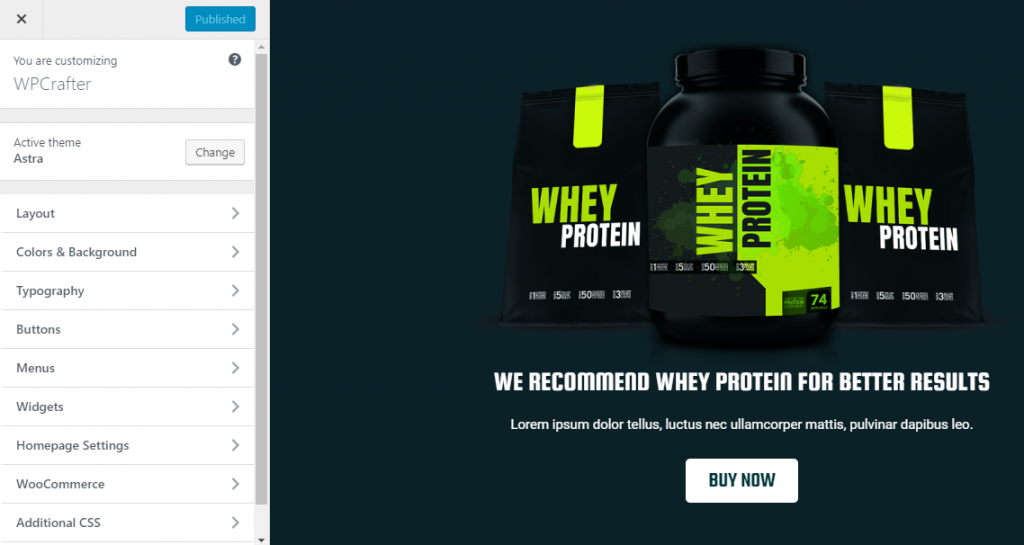Screen dimensions: 1024x545
Task: Click the Layout chevron arrow icon
Action: coord(235,213)
